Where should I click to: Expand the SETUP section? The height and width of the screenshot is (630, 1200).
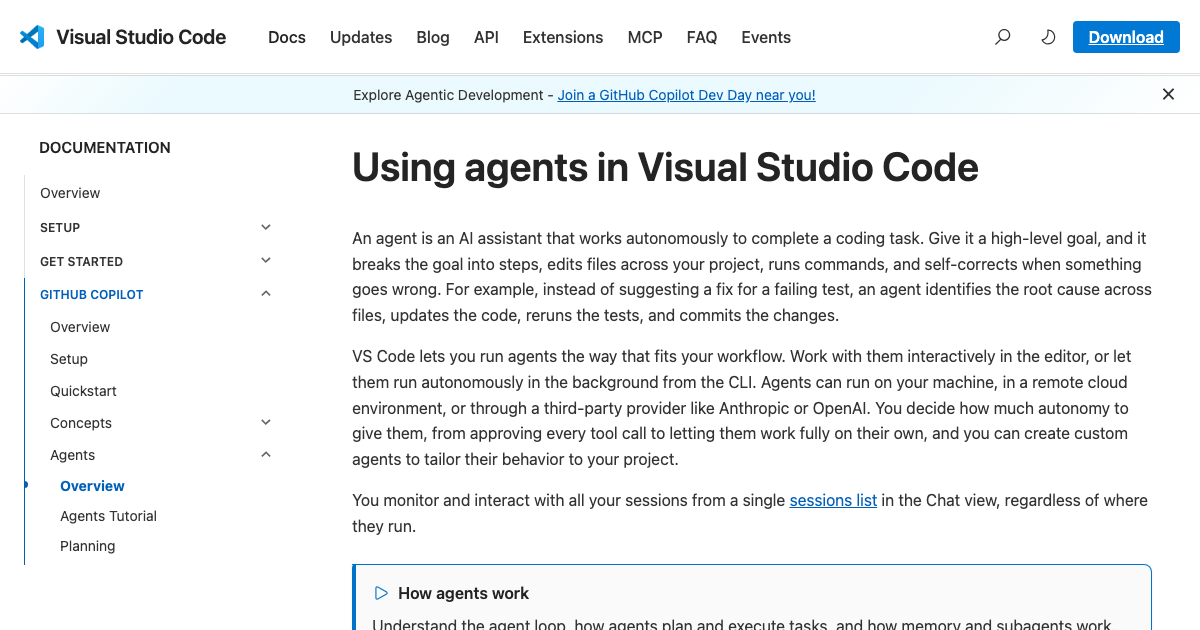[x=265, y=227]
